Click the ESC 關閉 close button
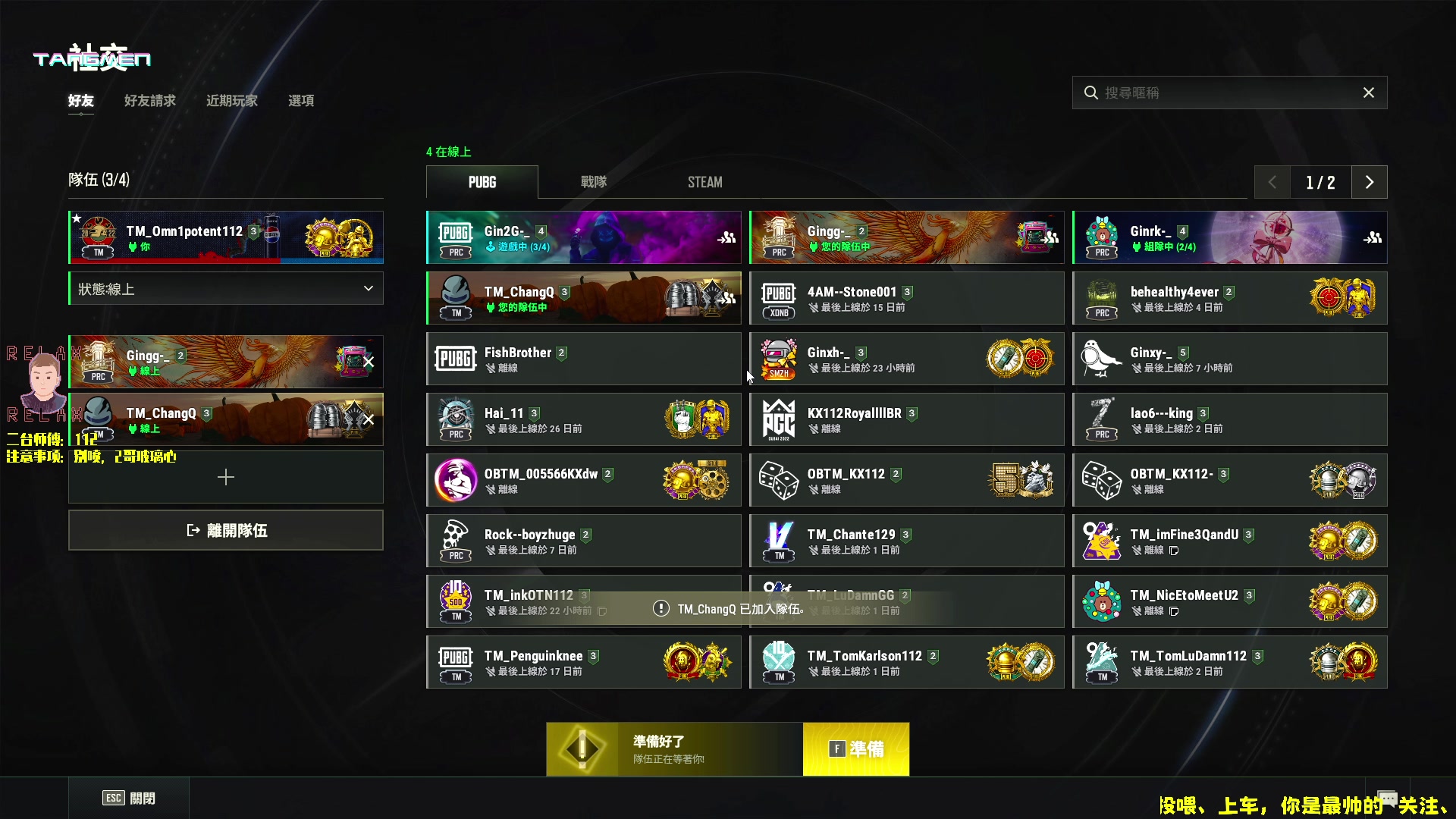This screenshot has height=819, width=1456. click(129, 798)
